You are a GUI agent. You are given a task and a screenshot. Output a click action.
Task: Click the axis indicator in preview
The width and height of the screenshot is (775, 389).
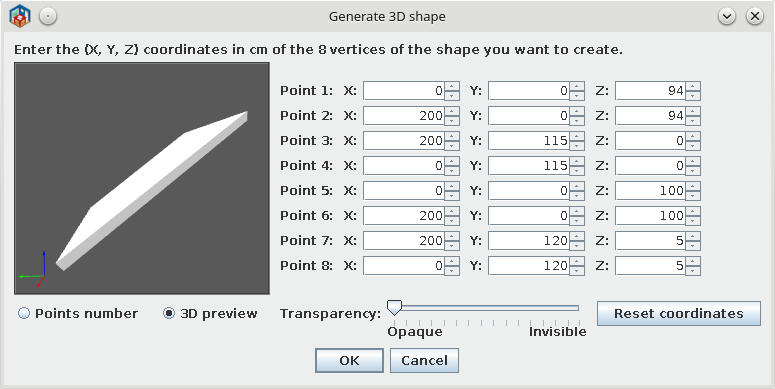33,271
